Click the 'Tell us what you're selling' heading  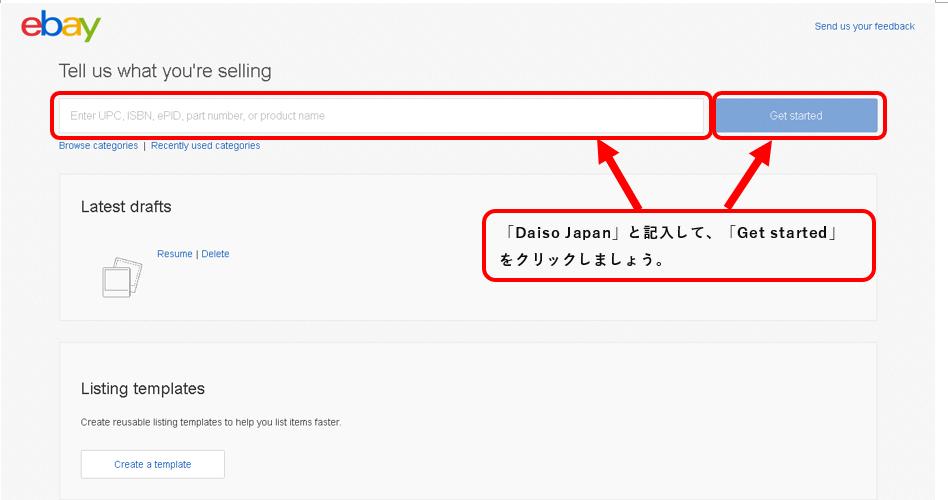click(165, 71)
